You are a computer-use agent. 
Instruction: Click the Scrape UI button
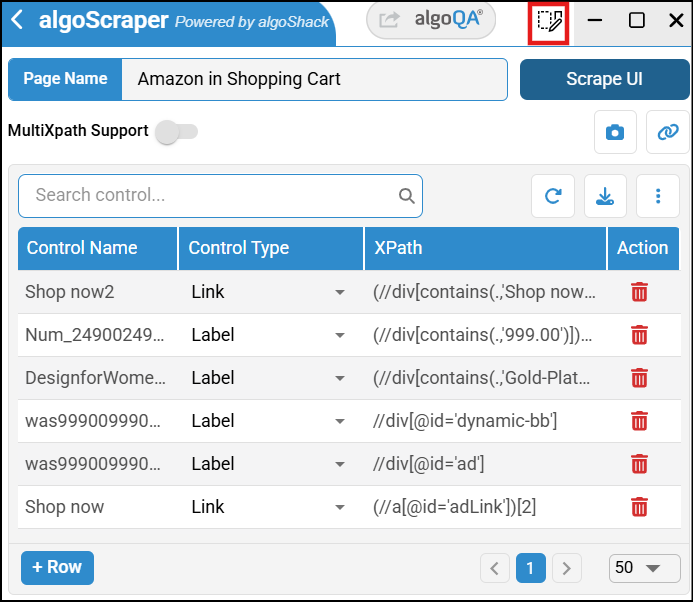(x=604, y=80)
